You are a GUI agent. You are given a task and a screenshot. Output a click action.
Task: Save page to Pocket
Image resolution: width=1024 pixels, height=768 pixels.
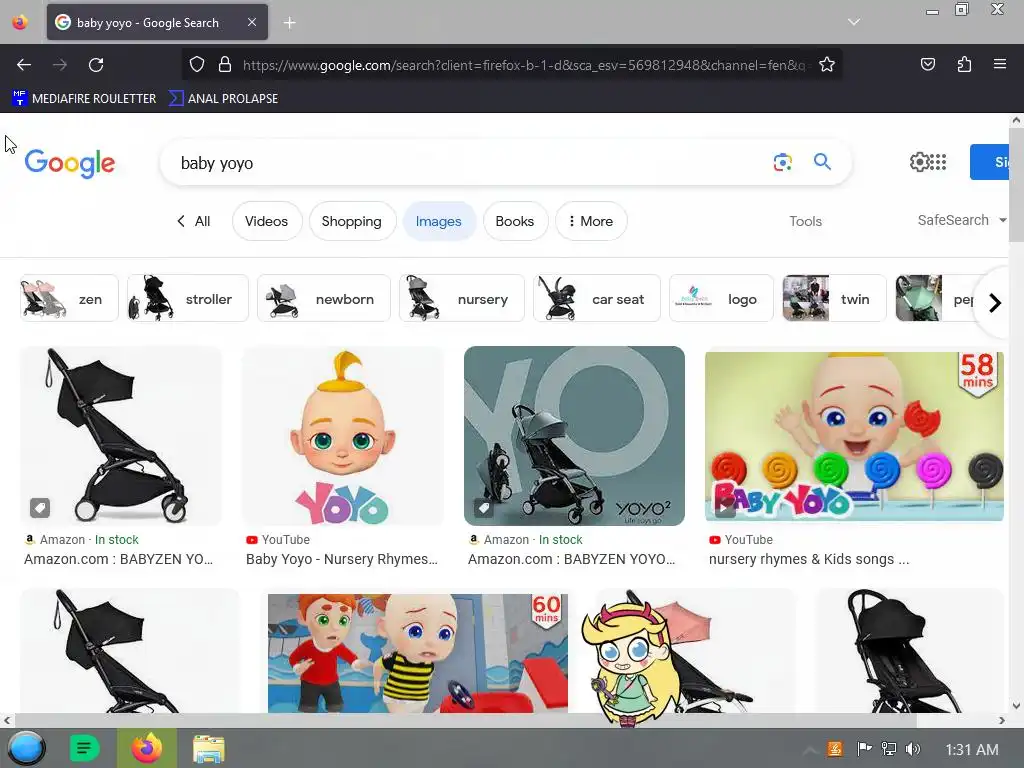928,65
